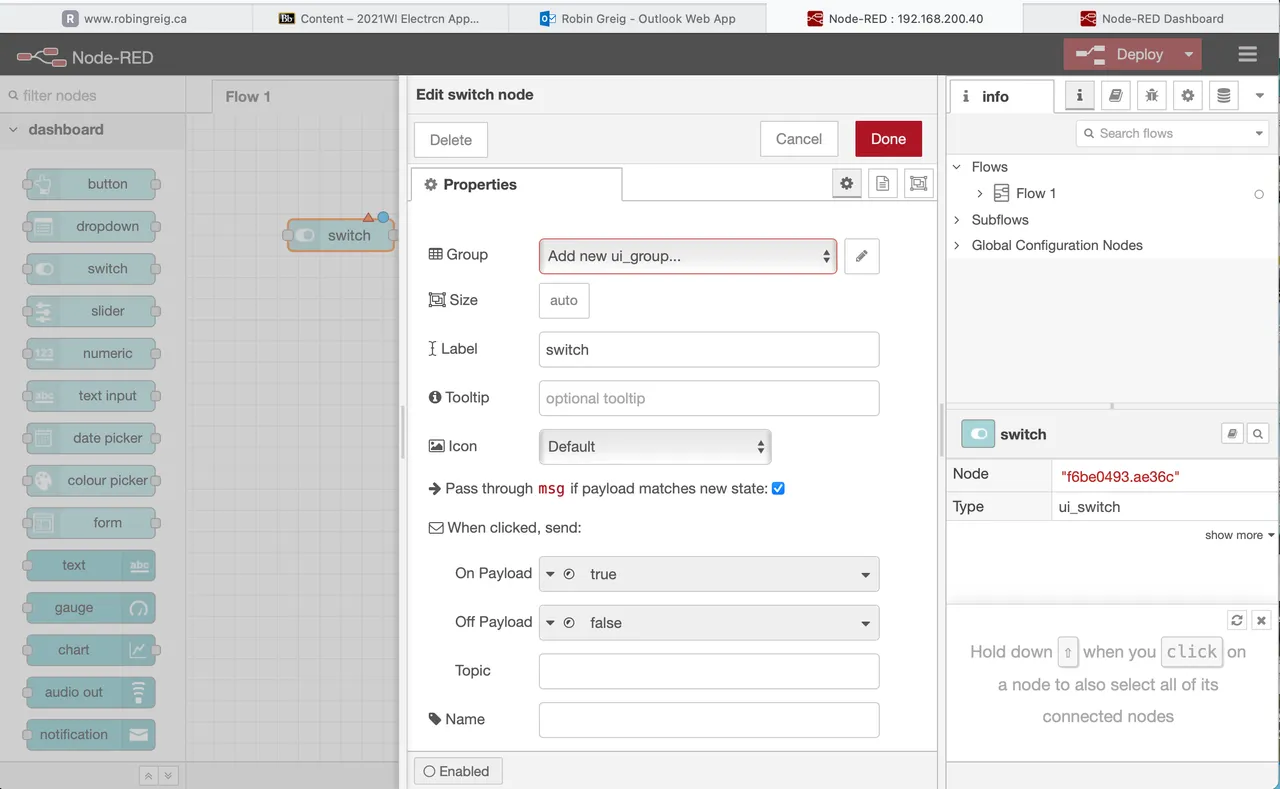Switch to Robin Greig Outlook Web App tab
1280x789 pixels.
[x=638, y=18]
